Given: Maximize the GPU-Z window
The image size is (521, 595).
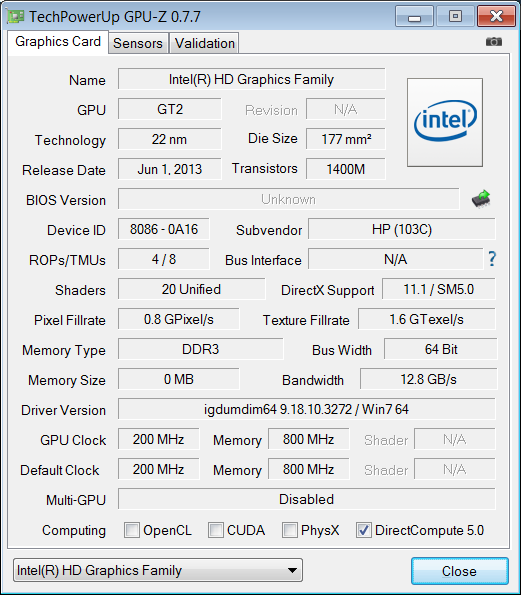Looking at the screenshot, I should pos(455,16).
